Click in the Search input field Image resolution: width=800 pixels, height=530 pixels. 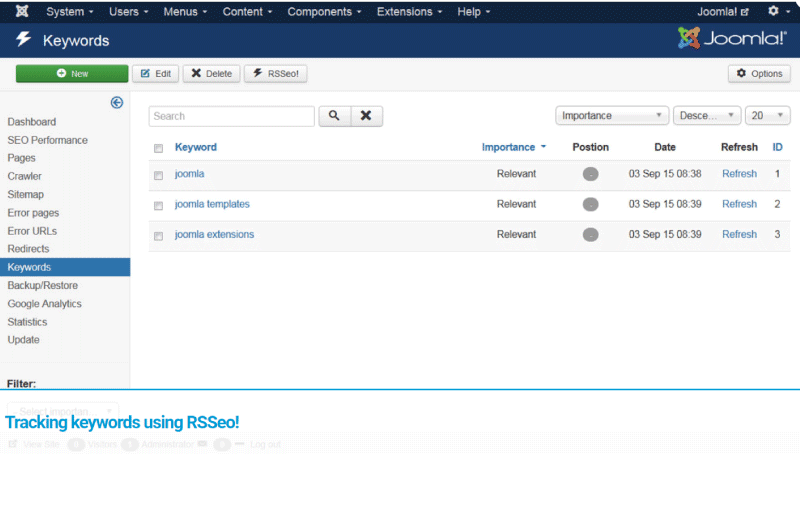pos(232,116)
